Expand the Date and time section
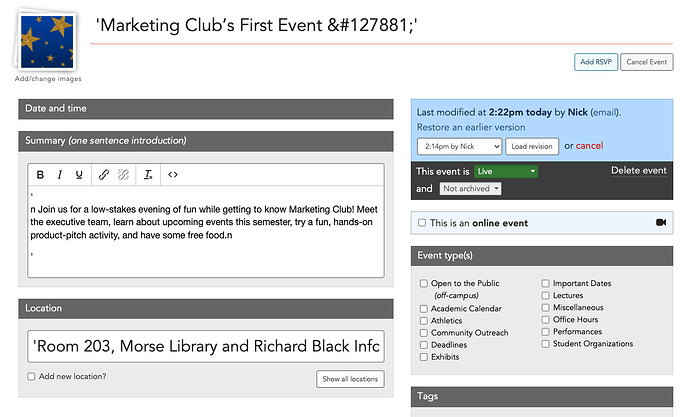The image size is (690, 417). coord(206,109)
